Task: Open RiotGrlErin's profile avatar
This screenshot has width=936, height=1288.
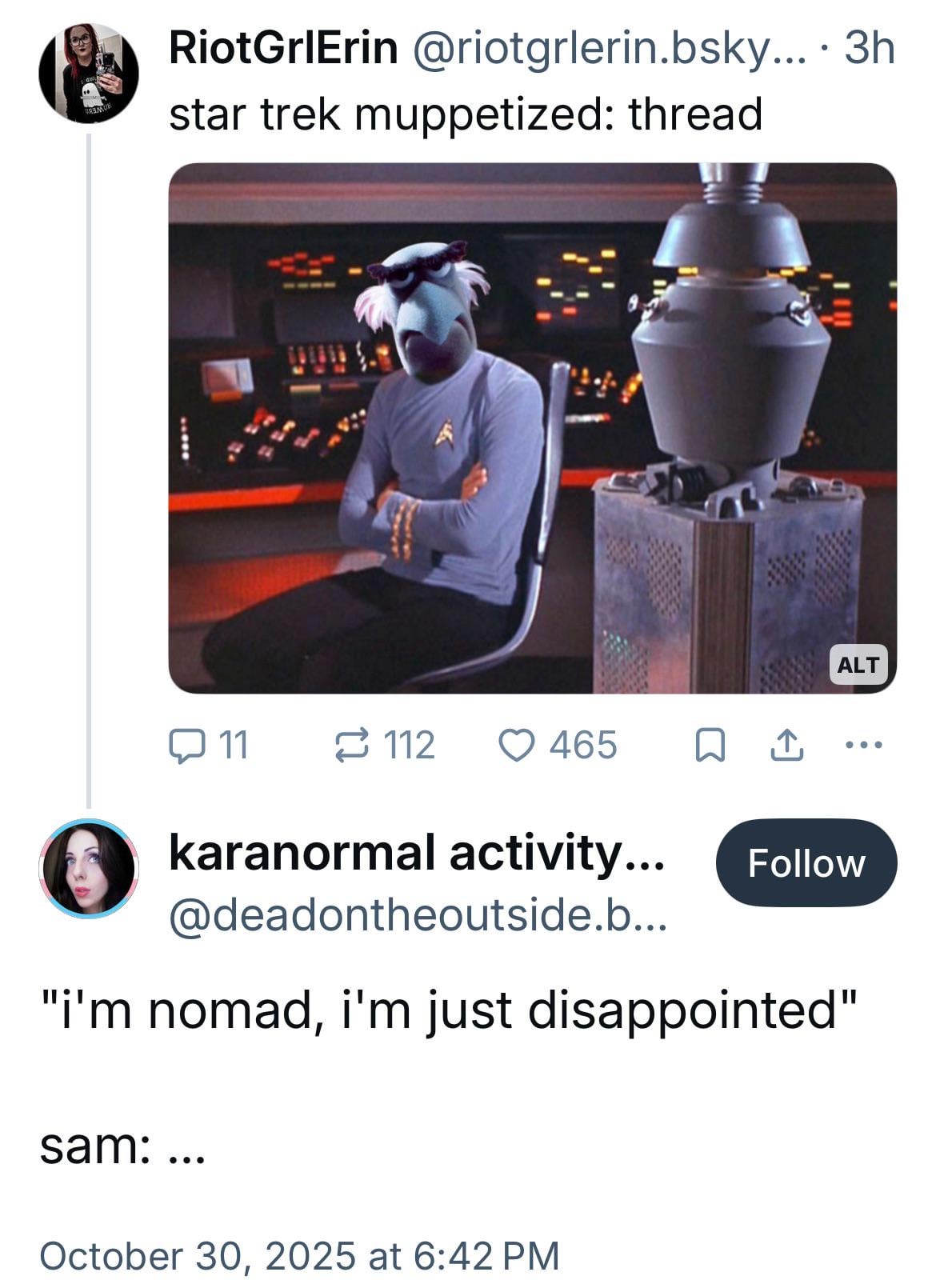Action: 89,73
